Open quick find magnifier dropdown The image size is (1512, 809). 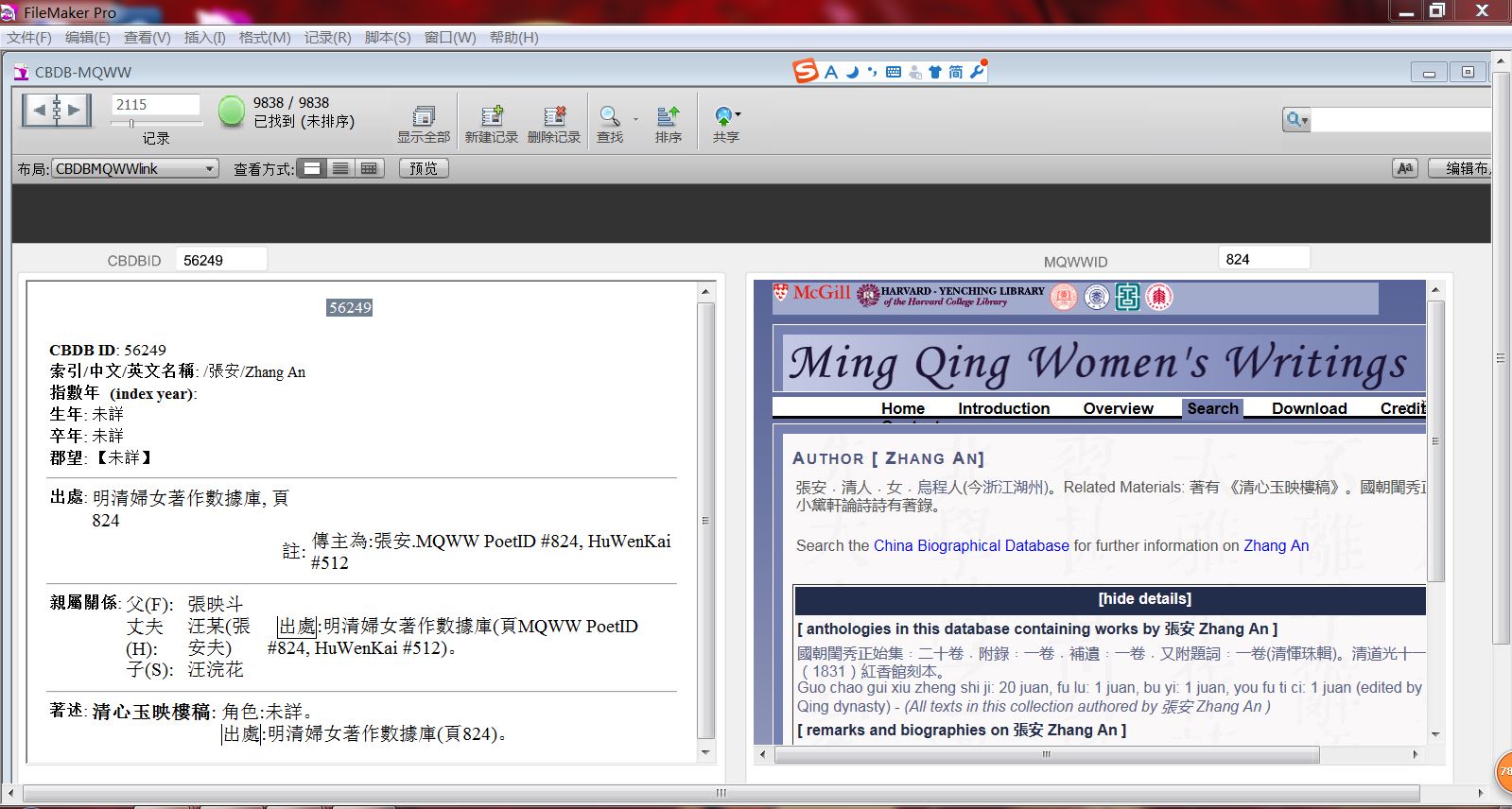click(1296, 120)
